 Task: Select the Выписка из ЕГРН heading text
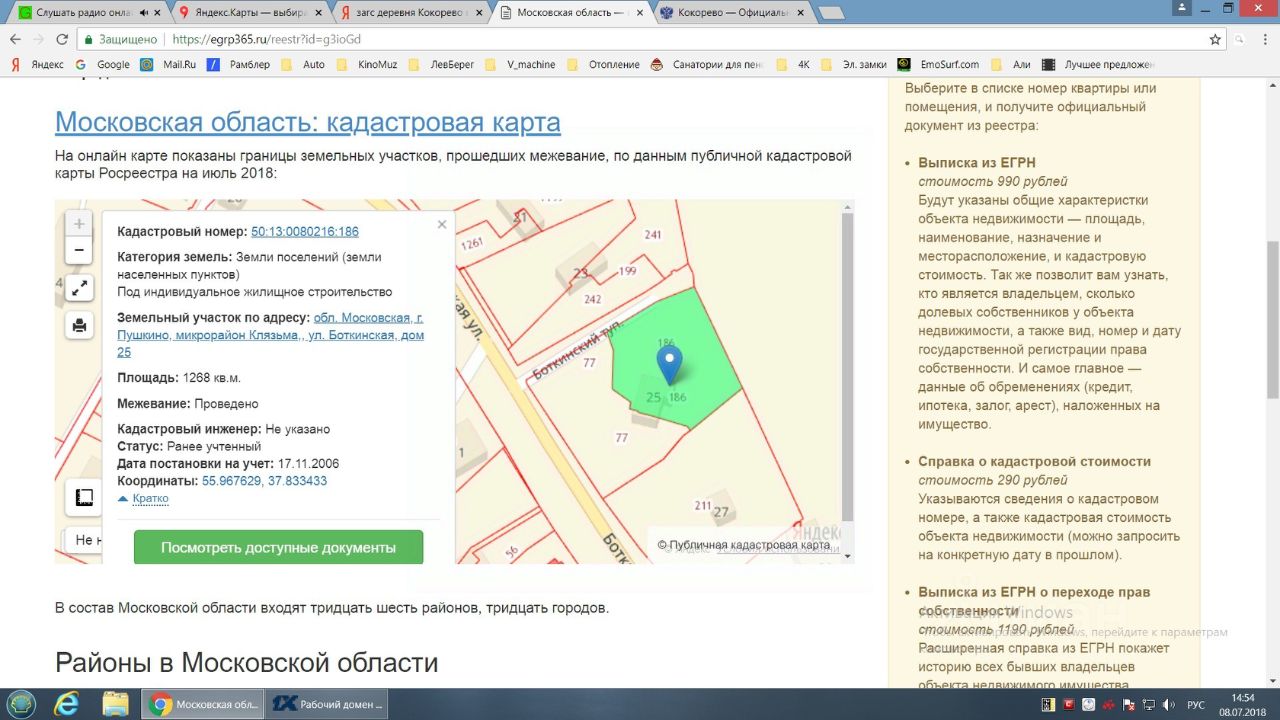(x=977, y=162)
